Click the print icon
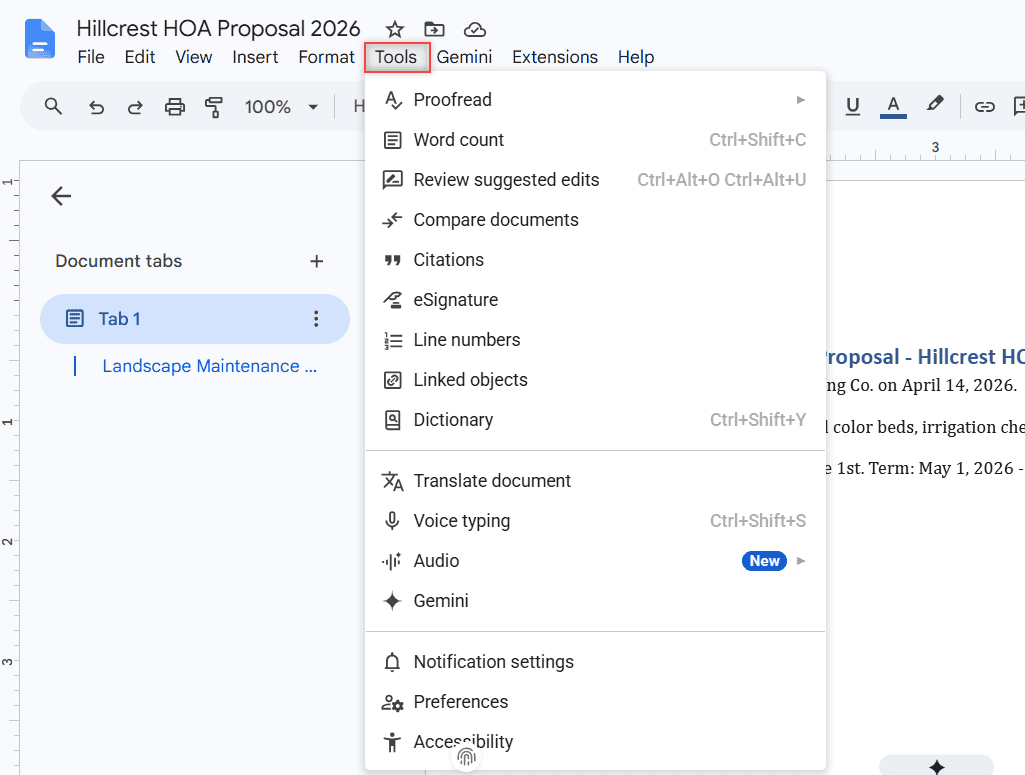This screenshot has height=775, width=1025. (175, 107)
